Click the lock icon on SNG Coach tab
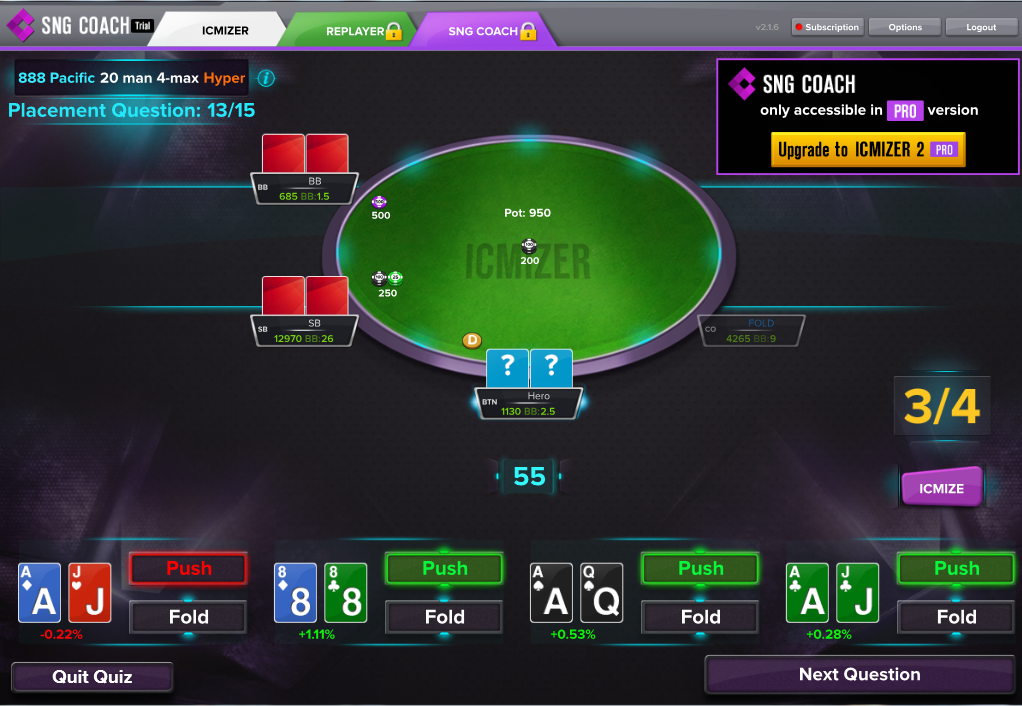 pos(528,31)
